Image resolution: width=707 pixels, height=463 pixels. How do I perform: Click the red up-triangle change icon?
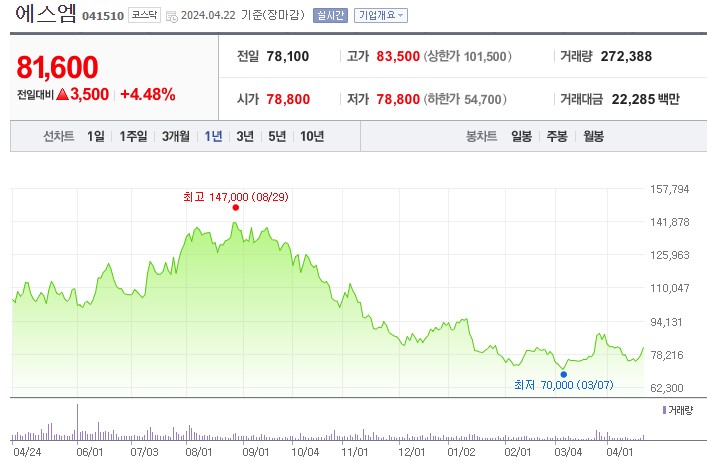click(x=63, y=94)
